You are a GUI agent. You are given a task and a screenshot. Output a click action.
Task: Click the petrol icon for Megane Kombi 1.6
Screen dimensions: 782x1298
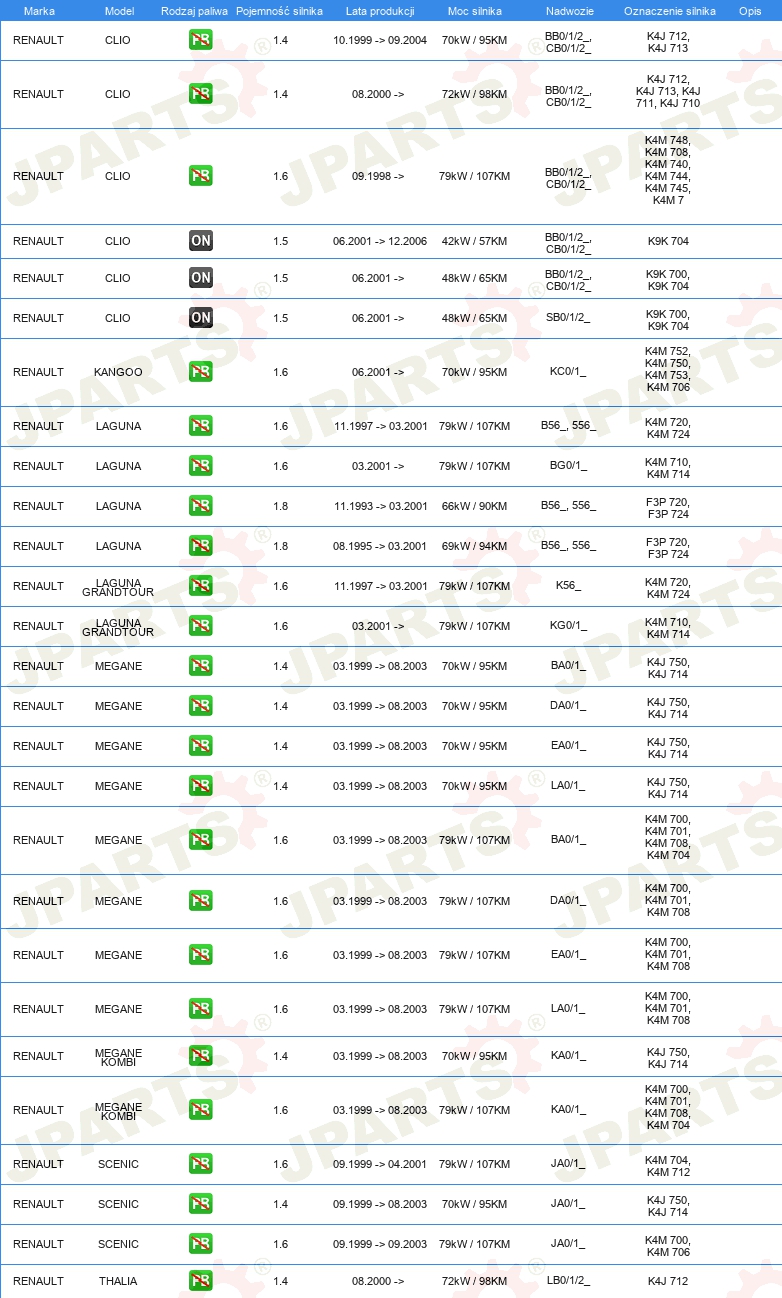point(201,1110)
